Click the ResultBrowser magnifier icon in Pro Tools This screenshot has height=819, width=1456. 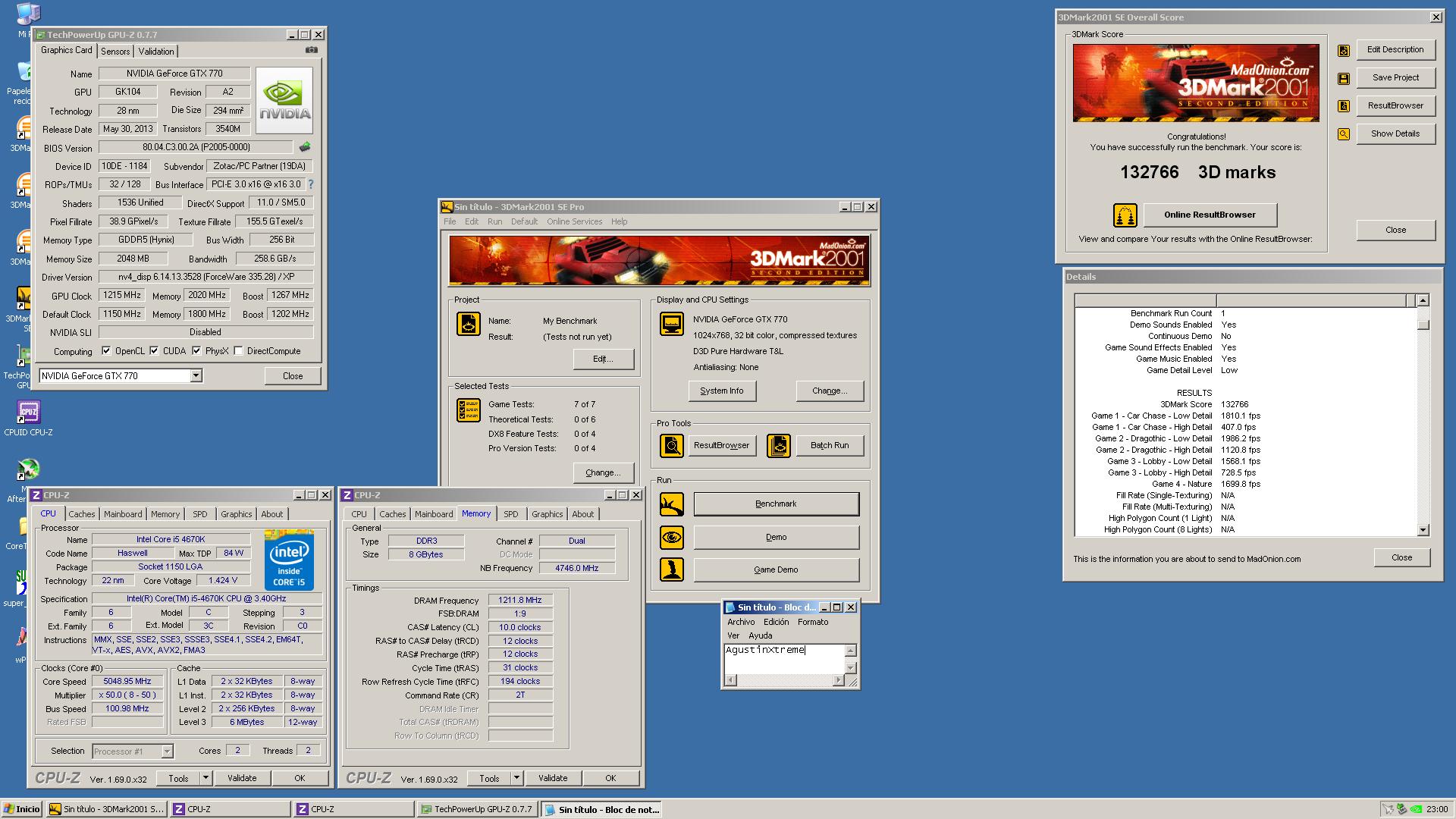coord(672,446)
